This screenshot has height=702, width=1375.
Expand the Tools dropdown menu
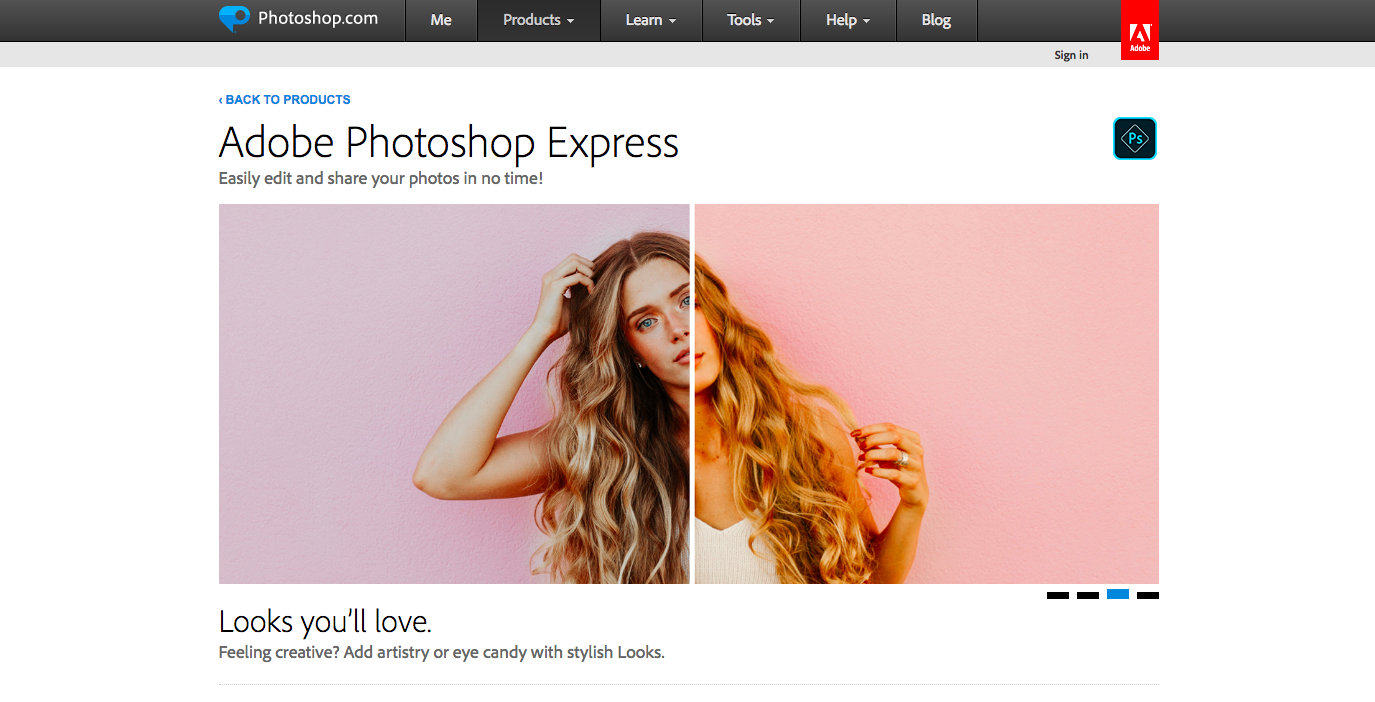point(751,20)
